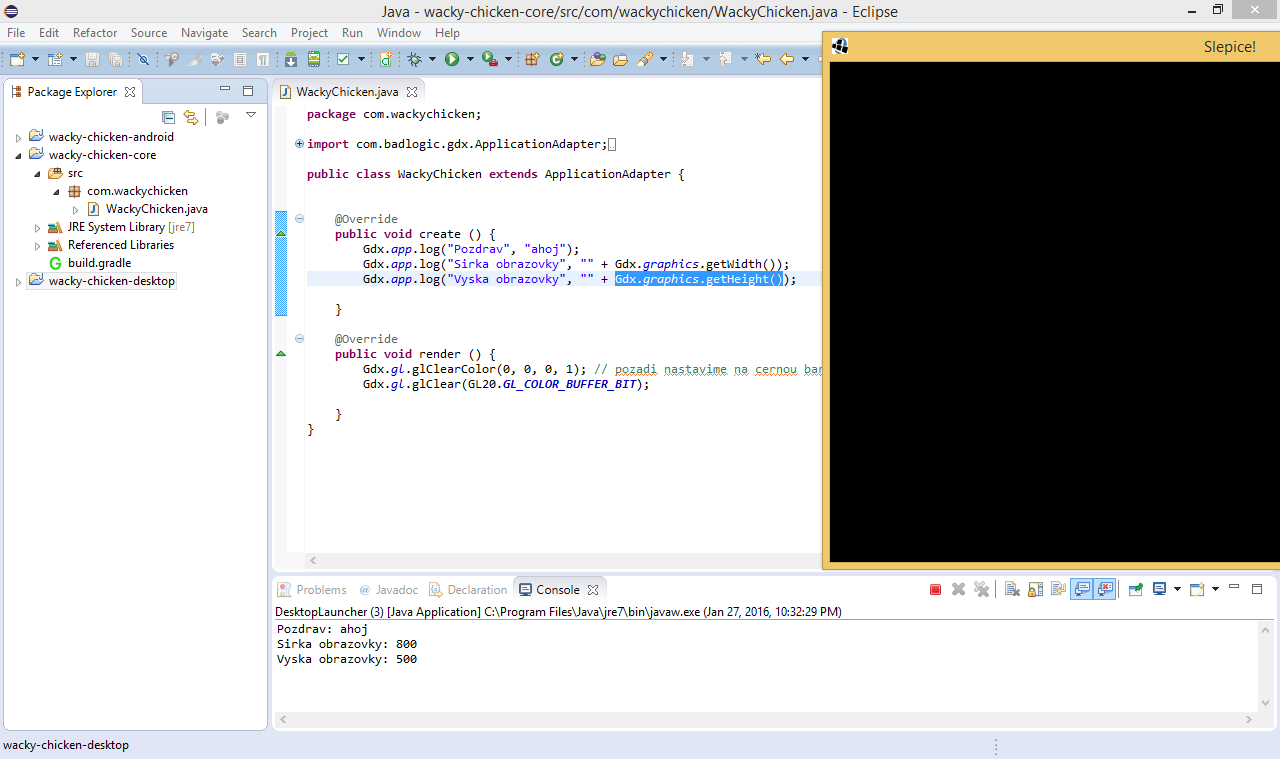Pin the console with the pushpin icon

[1136, 590]
